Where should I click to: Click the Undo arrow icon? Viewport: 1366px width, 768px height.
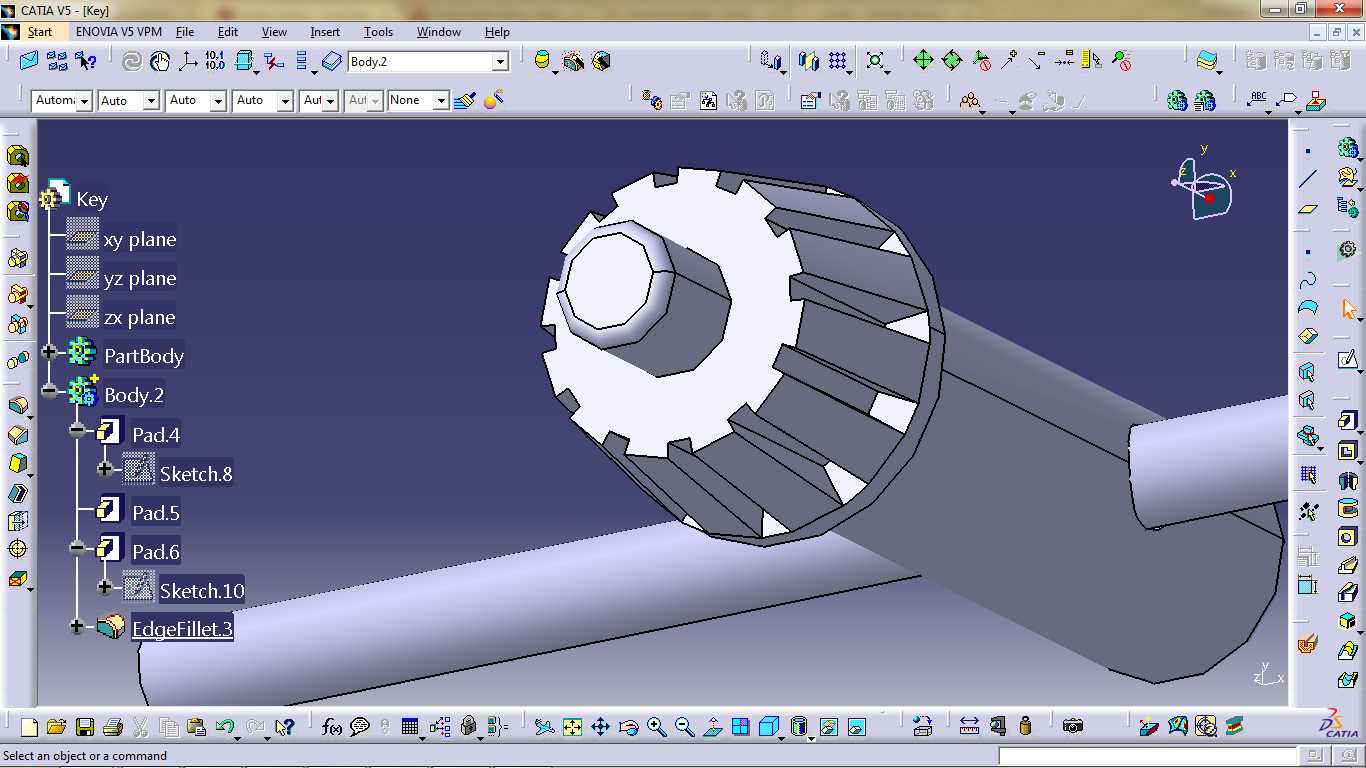[x=225, y=727]
